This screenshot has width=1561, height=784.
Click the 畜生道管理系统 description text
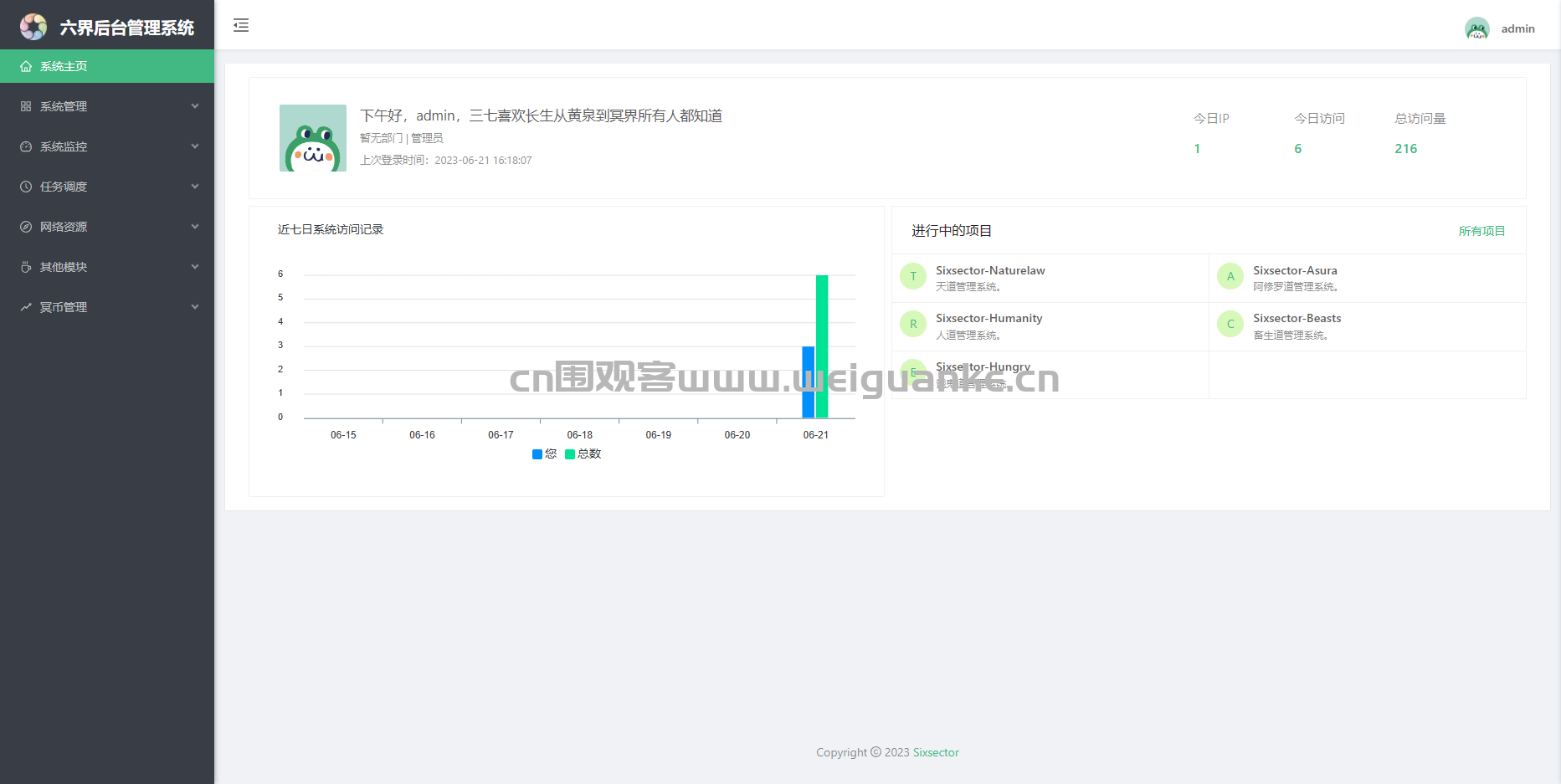1291,336
